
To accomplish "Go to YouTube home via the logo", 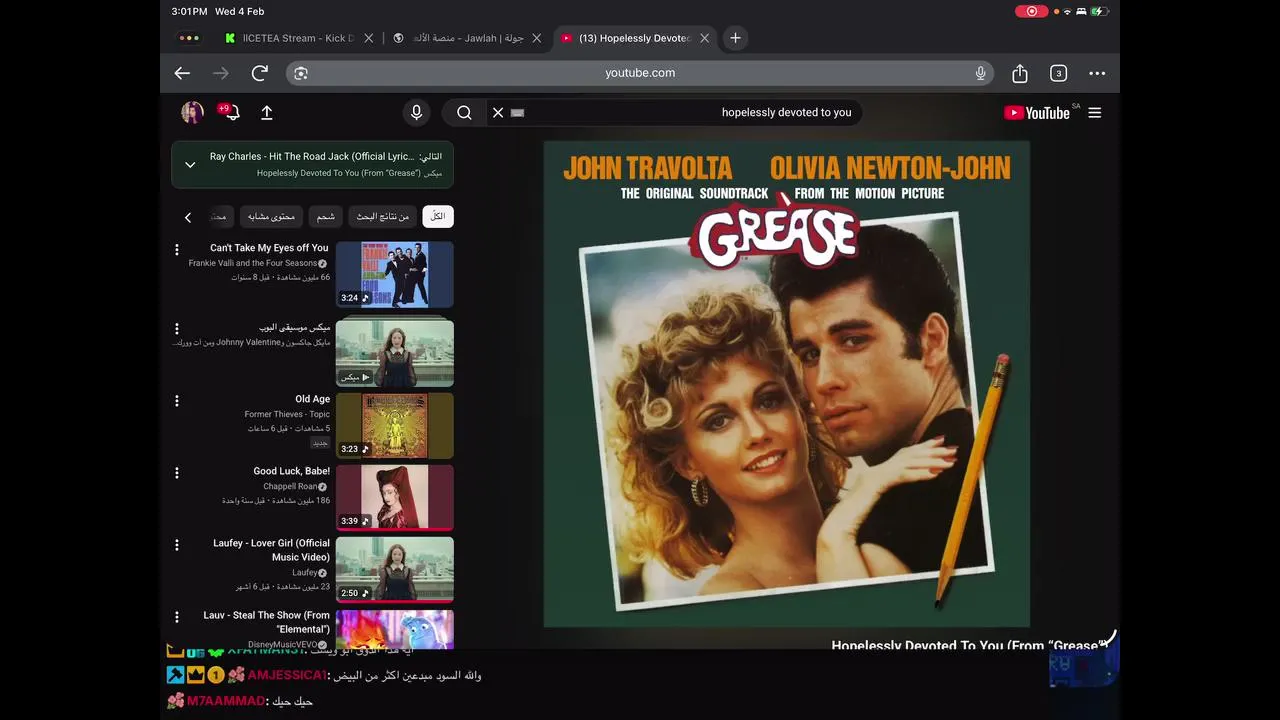I will tap(1037, 113).
